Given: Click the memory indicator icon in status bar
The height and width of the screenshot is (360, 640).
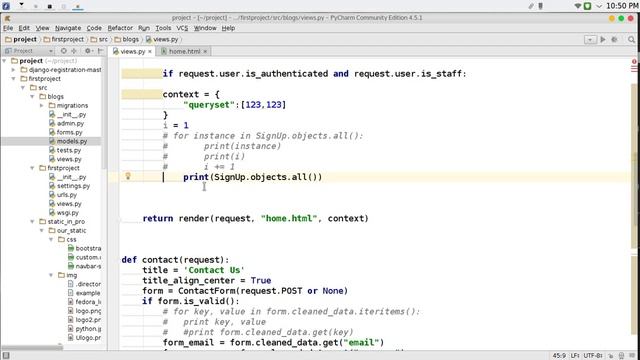Looking at the screenshot, I should (x=632, y=356).
